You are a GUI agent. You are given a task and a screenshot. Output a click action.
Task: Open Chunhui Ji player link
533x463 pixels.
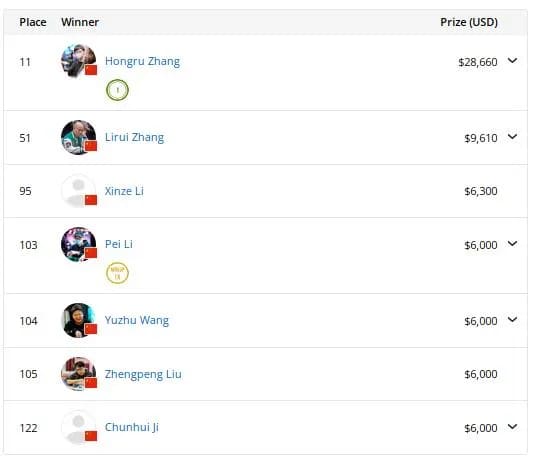pos(132,428)
